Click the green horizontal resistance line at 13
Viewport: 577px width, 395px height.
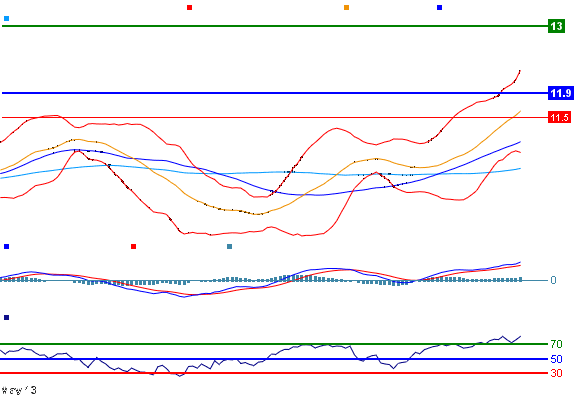coord(275,26)
